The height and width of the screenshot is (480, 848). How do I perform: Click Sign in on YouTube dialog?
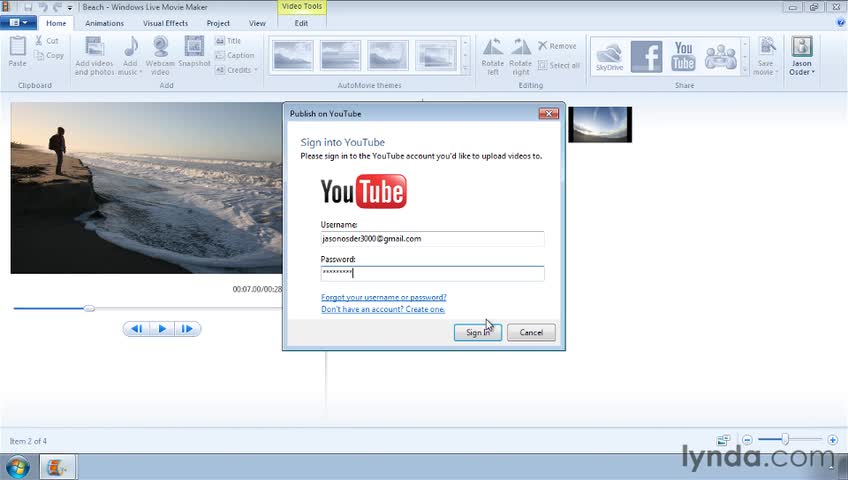tap(478, 332)
